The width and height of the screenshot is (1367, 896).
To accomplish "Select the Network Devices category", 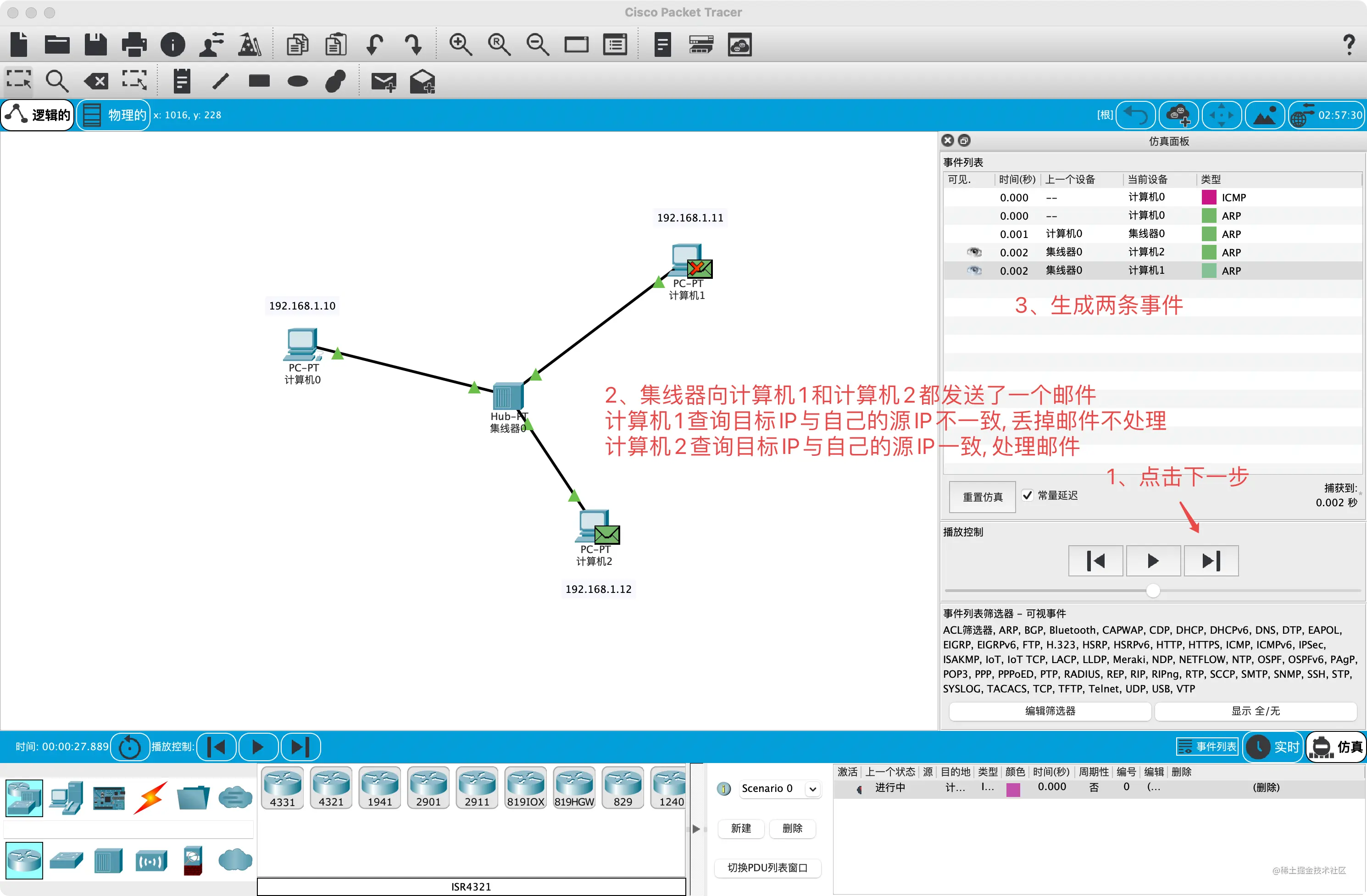I will pos(24,798).
